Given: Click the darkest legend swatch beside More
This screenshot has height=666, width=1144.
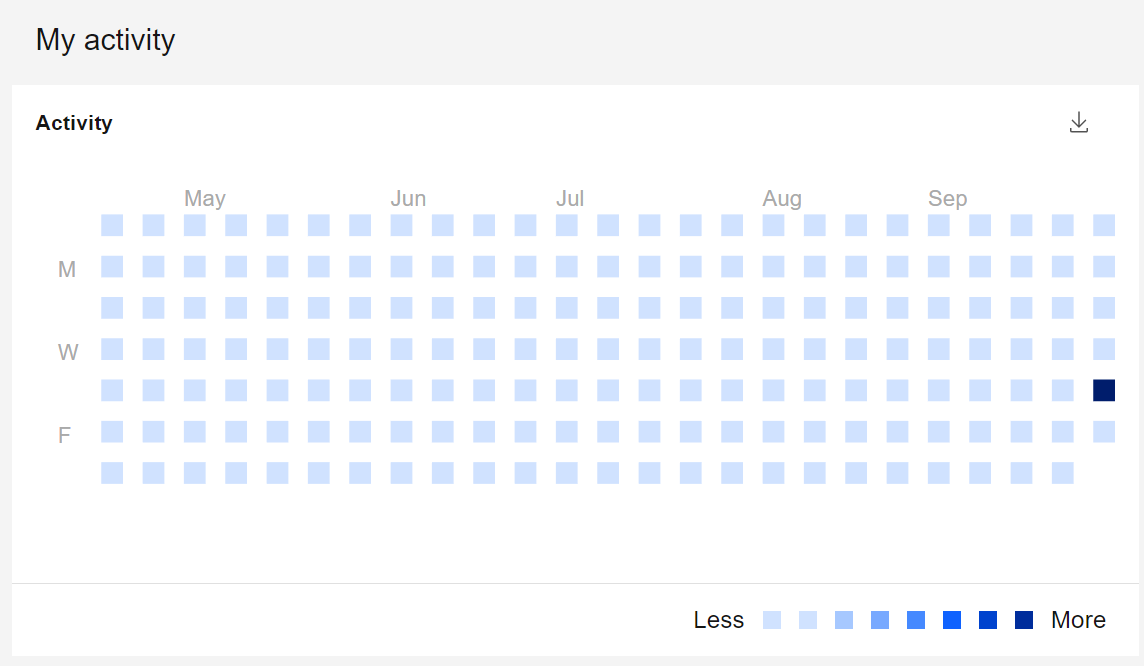Looking at the screenshot, I should click(x=1024, y=620).
